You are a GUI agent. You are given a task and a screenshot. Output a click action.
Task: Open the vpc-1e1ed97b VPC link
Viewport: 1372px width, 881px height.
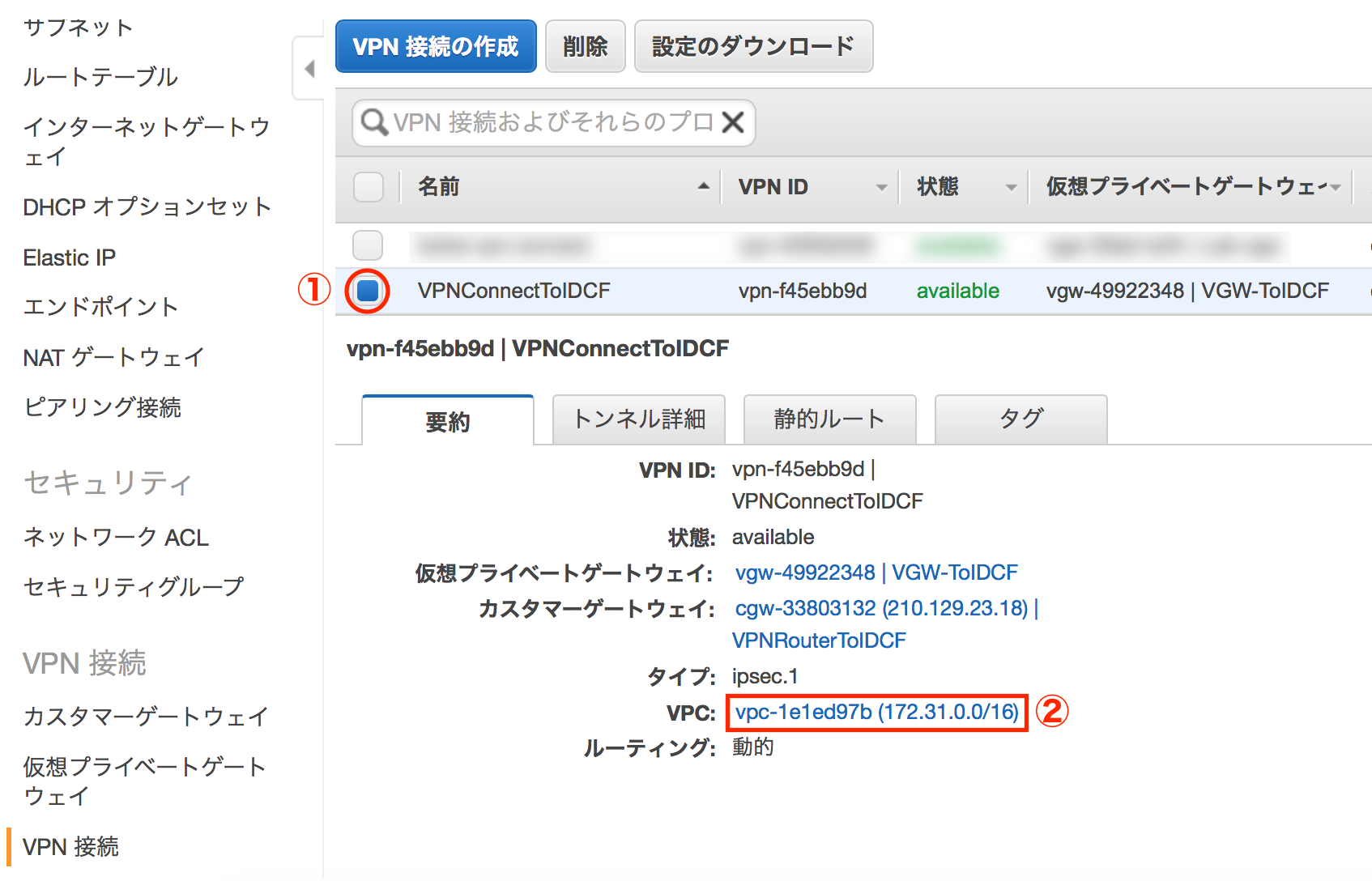click(x=876, y=713)
